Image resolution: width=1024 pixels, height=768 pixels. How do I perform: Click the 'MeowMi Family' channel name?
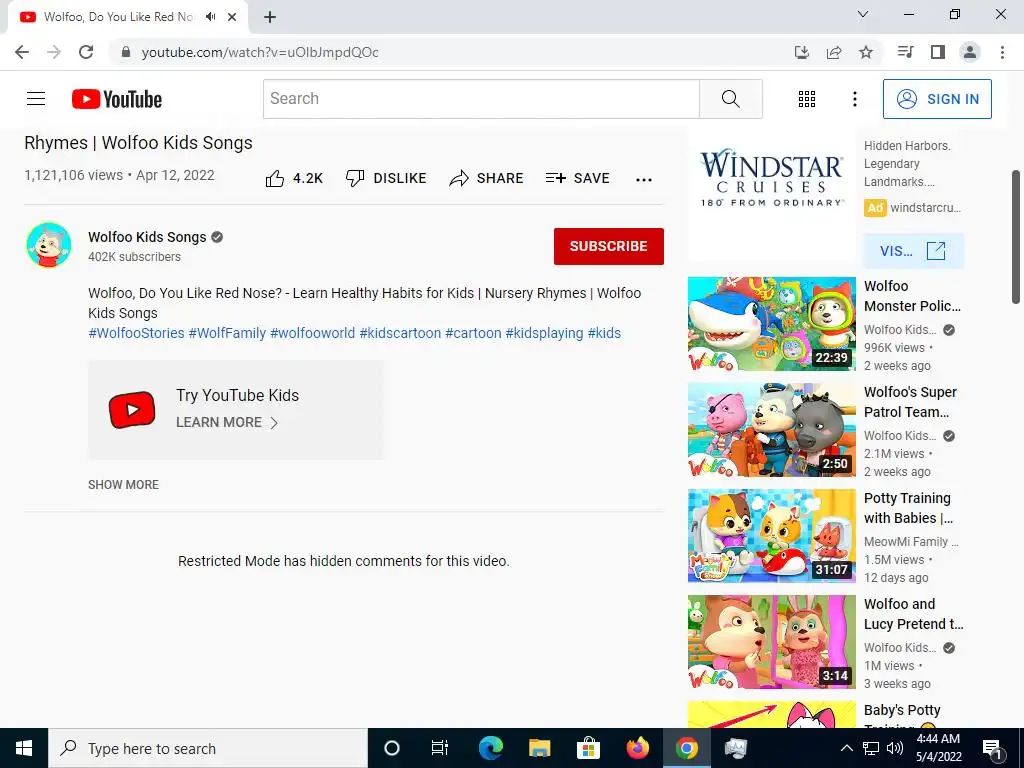pyautogui.click(x=911, y=541)
